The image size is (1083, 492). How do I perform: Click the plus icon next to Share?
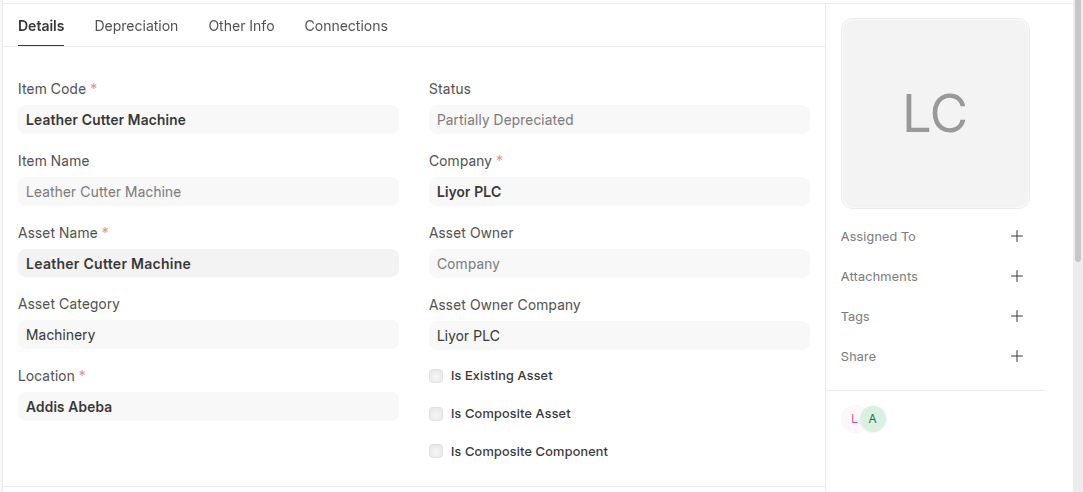pyautogui.click(x=1017, y=357)
